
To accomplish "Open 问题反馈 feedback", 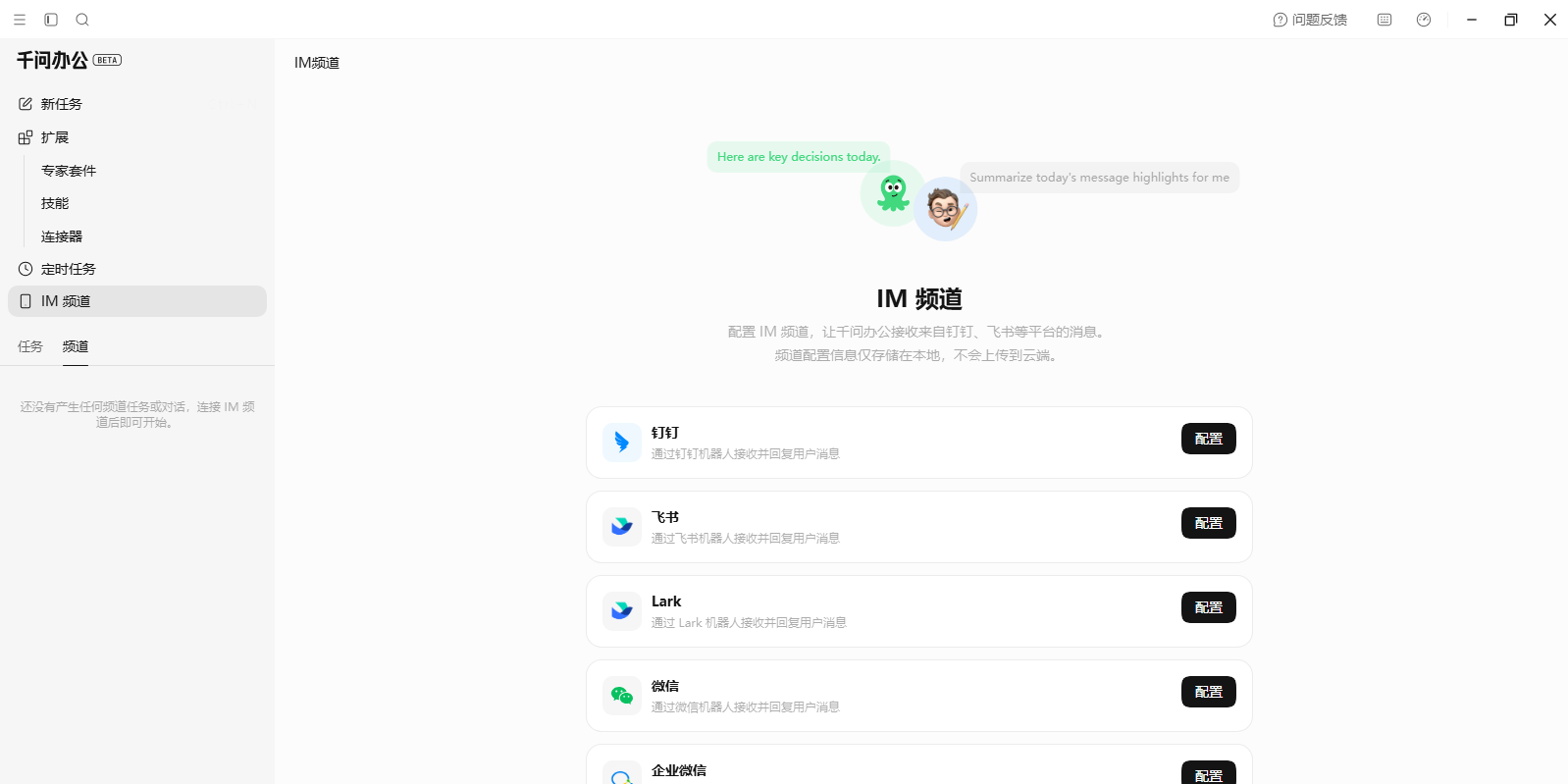I will pyautogui.click(x=1310, y=20).
